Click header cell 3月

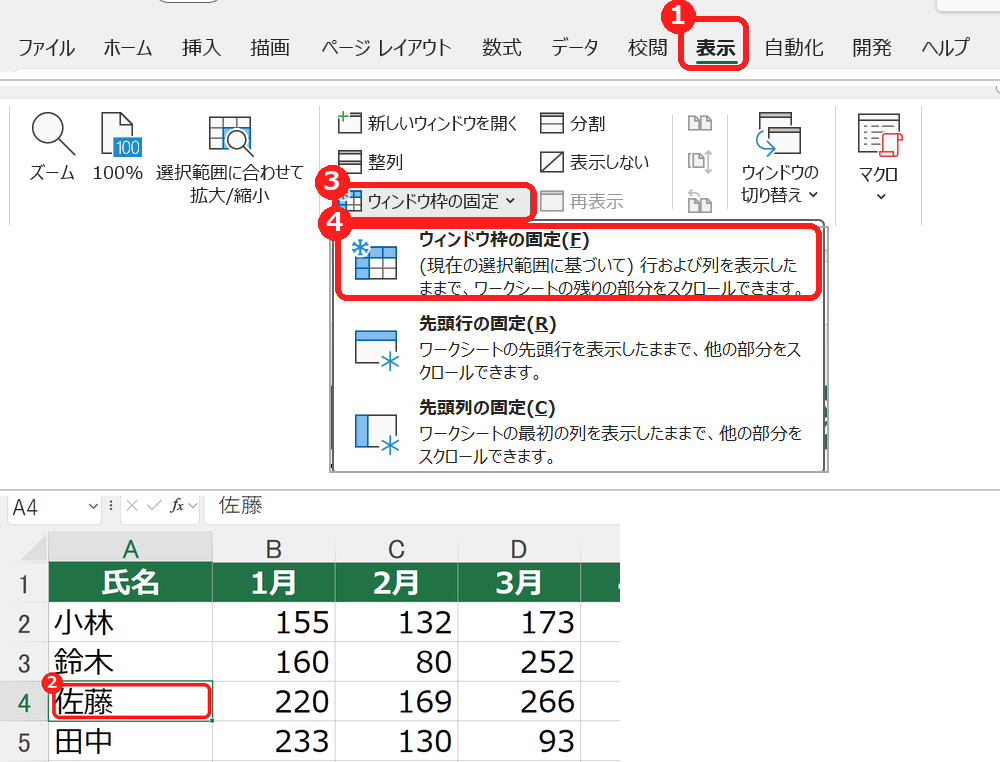518,582
